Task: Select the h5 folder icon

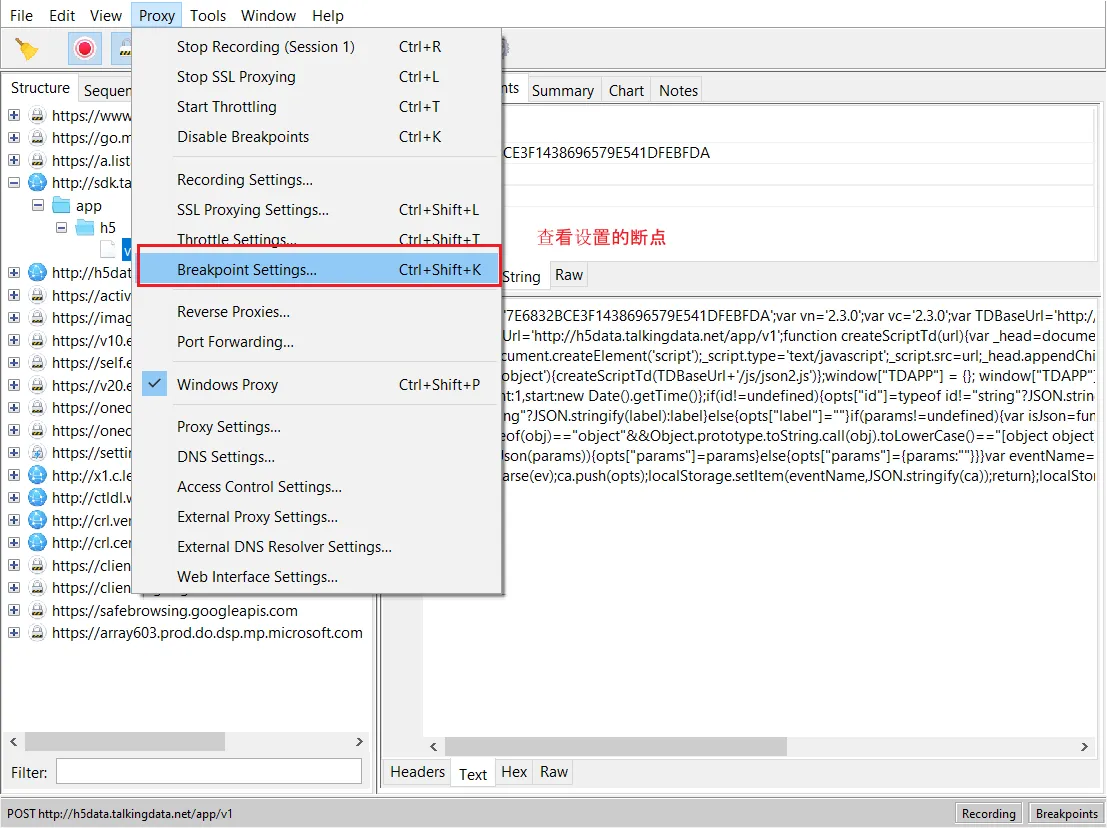Action: pyautogui.click(x=85, y=227)
